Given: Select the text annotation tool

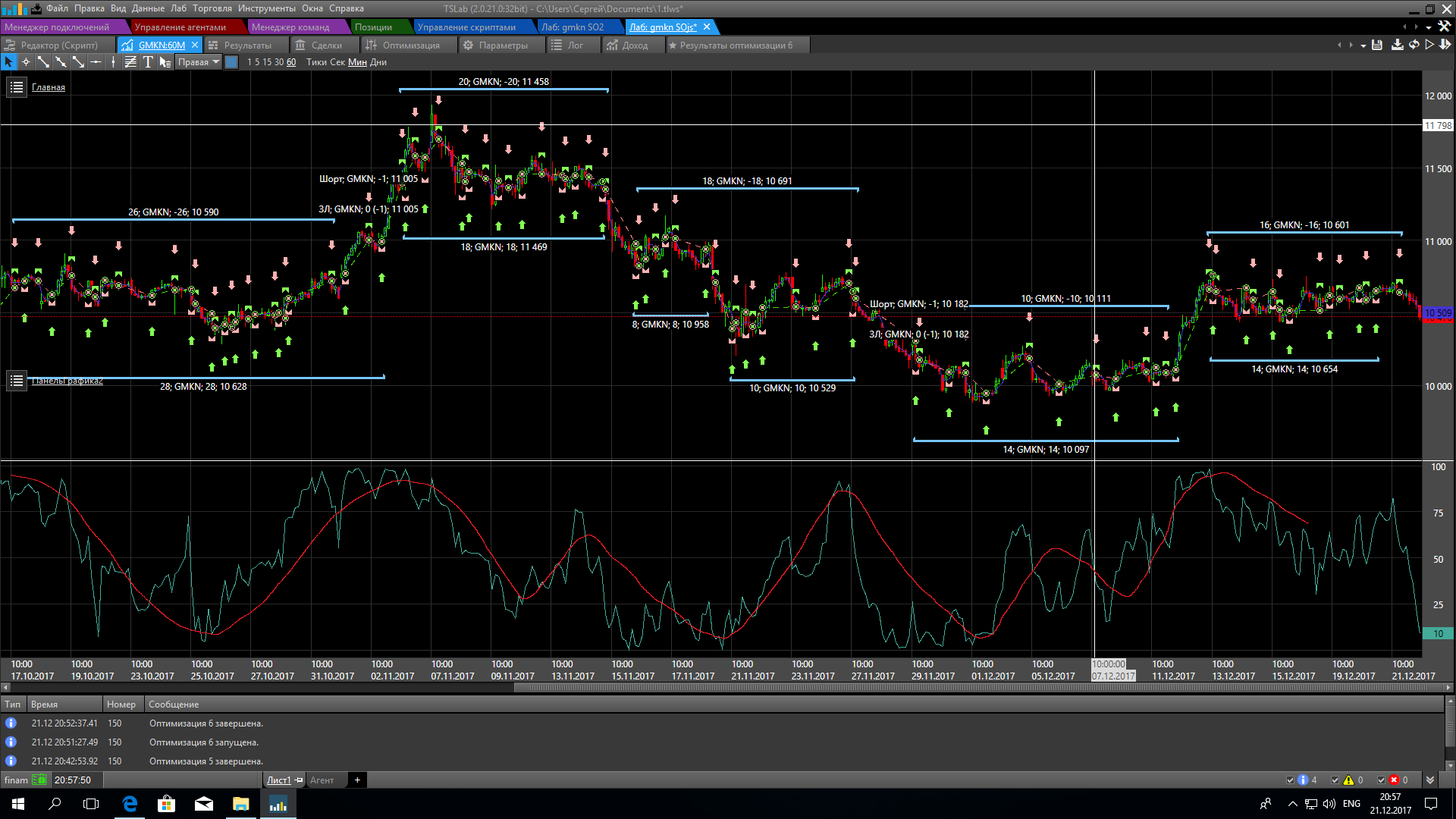Looking at the screenshot, I should click(x=148, y=62).
